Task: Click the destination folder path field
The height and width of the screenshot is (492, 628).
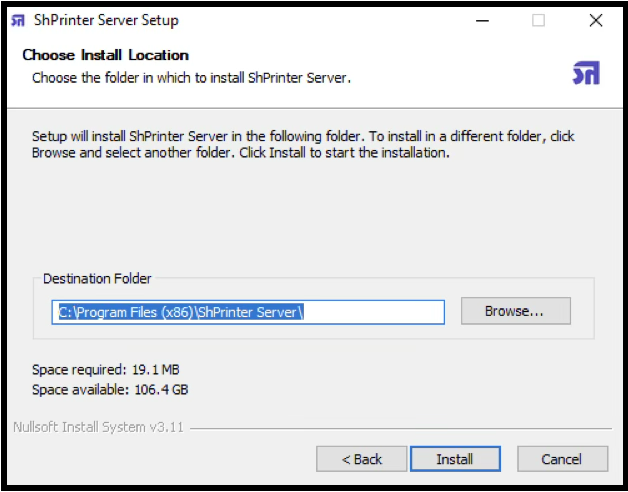Action: click(x=372, y=312)
